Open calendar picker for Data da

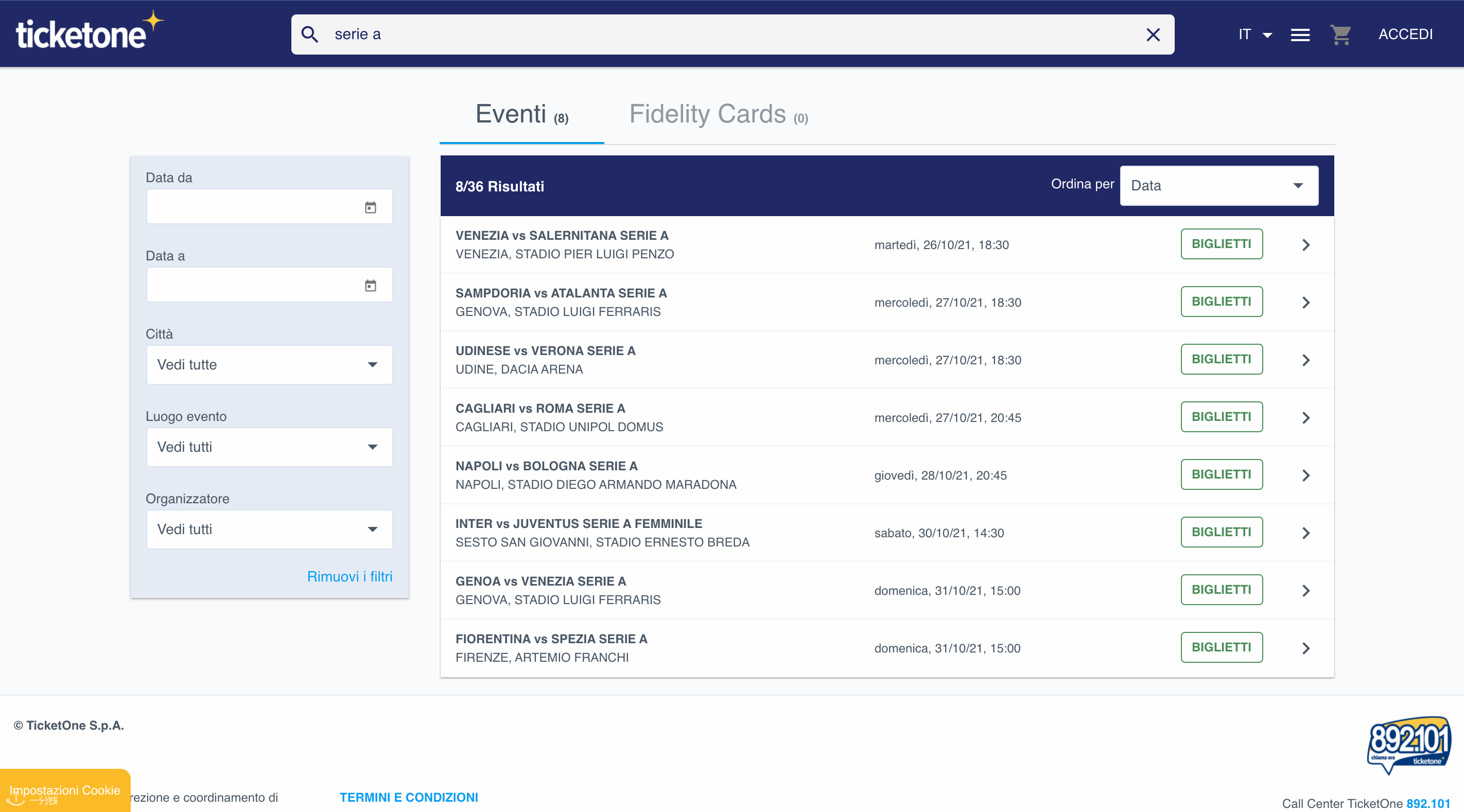(371, 207)
